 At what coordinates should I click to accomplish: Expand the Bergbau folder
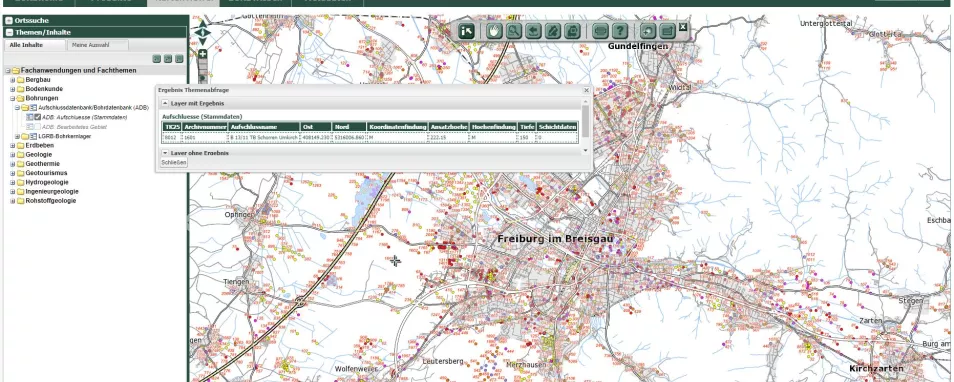(13, 80)
